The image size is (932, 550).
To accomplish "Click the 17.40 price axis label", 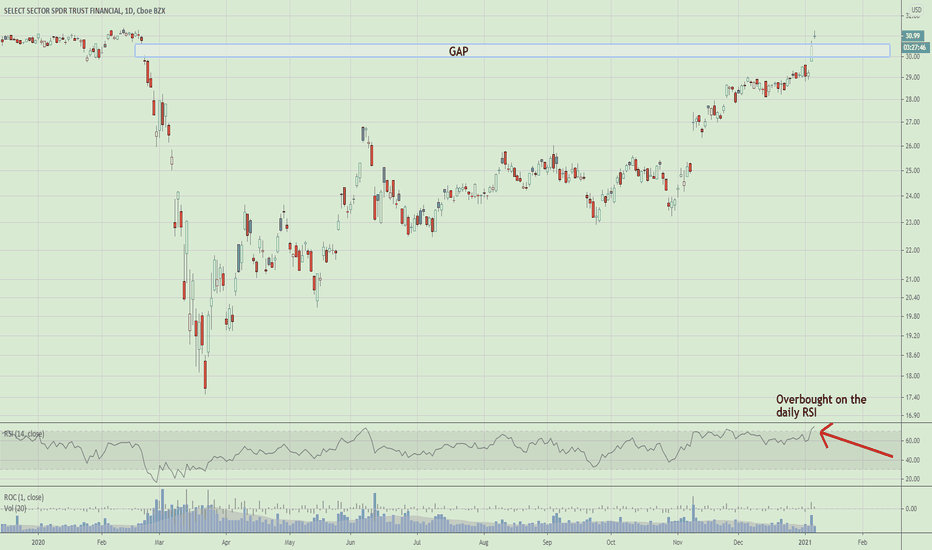I will point(912,397).
